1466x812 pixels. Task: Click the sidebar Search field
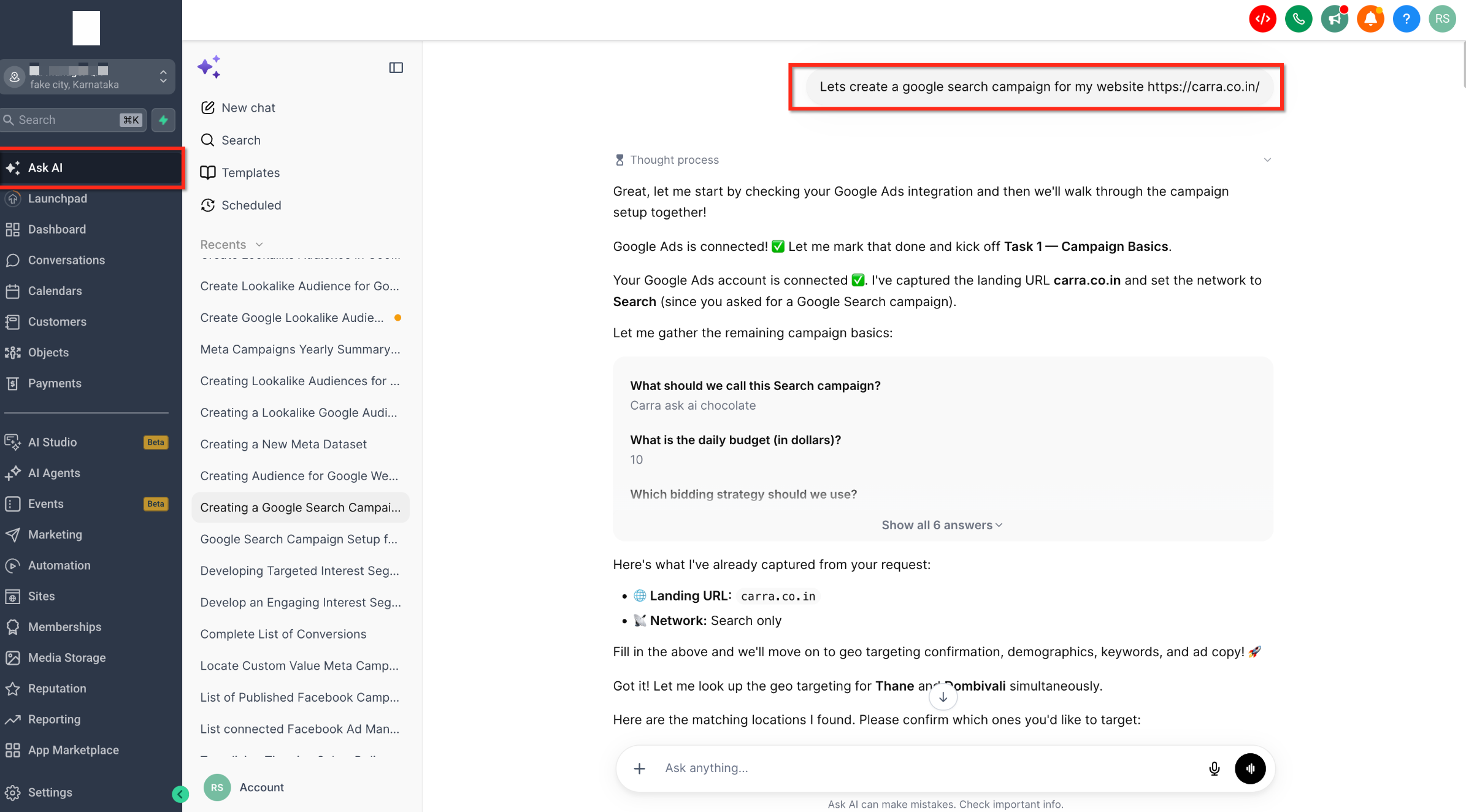[73, 120]
